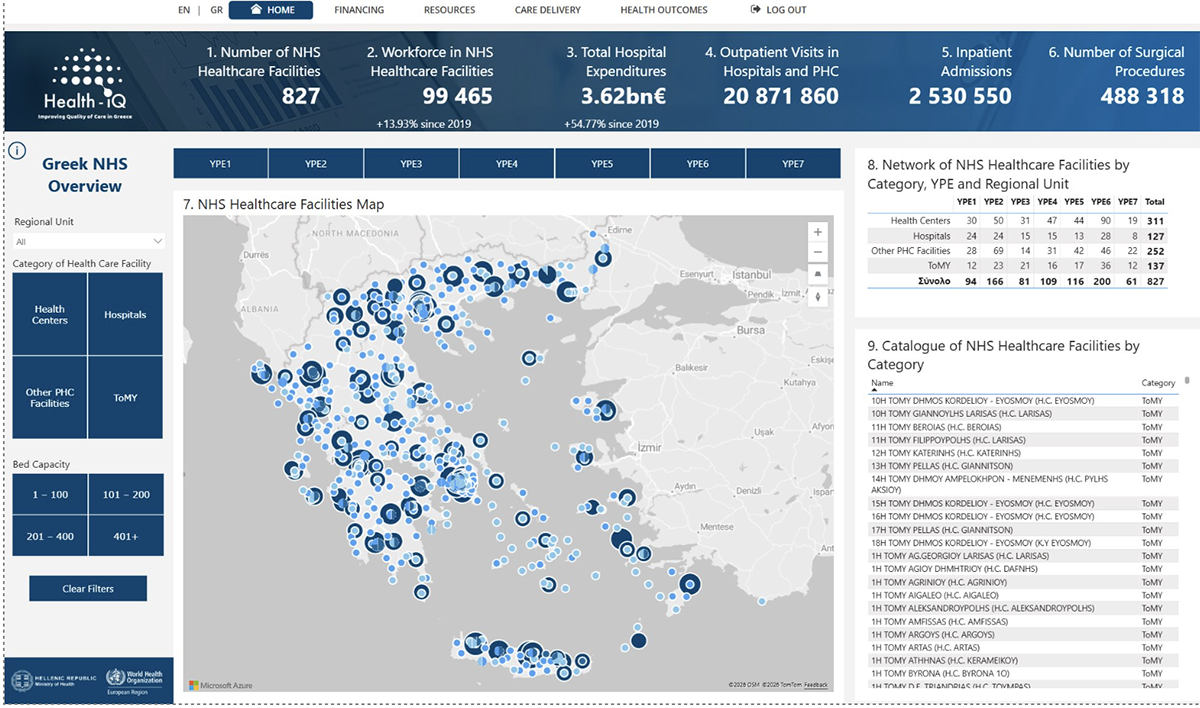Click the map zoom in plus icon
Viewport: 1200px width, 708px height.
pos(818,232)
